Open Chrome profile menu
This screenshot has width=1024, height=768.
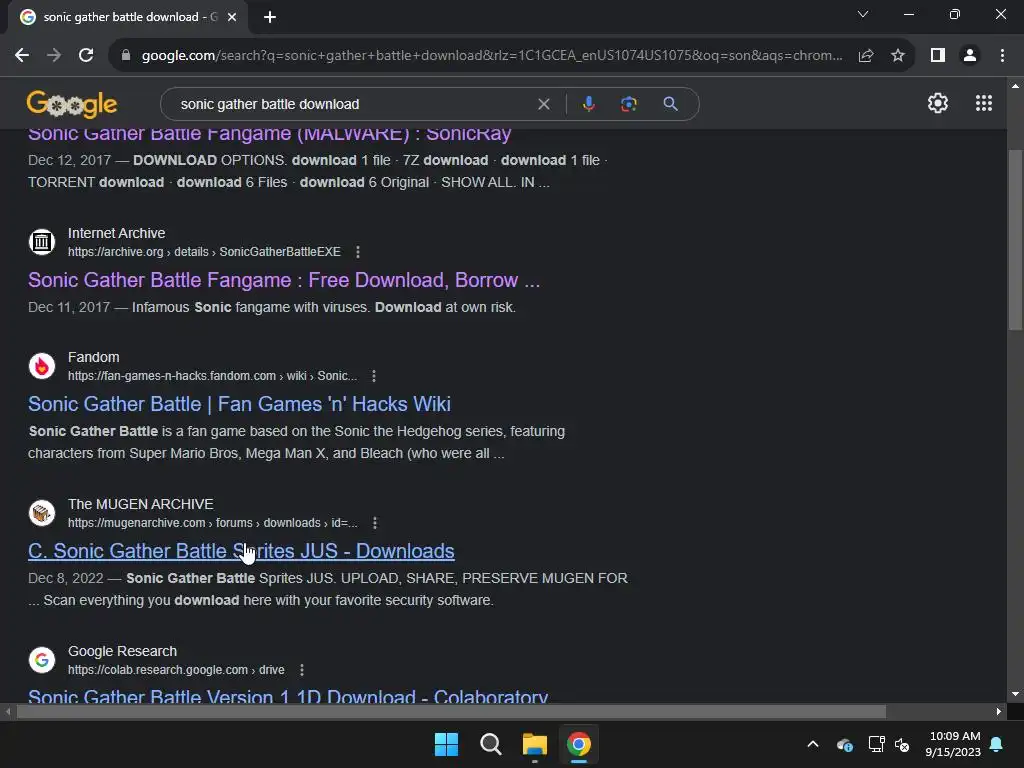pyautogui.click(x=970, y=56)
